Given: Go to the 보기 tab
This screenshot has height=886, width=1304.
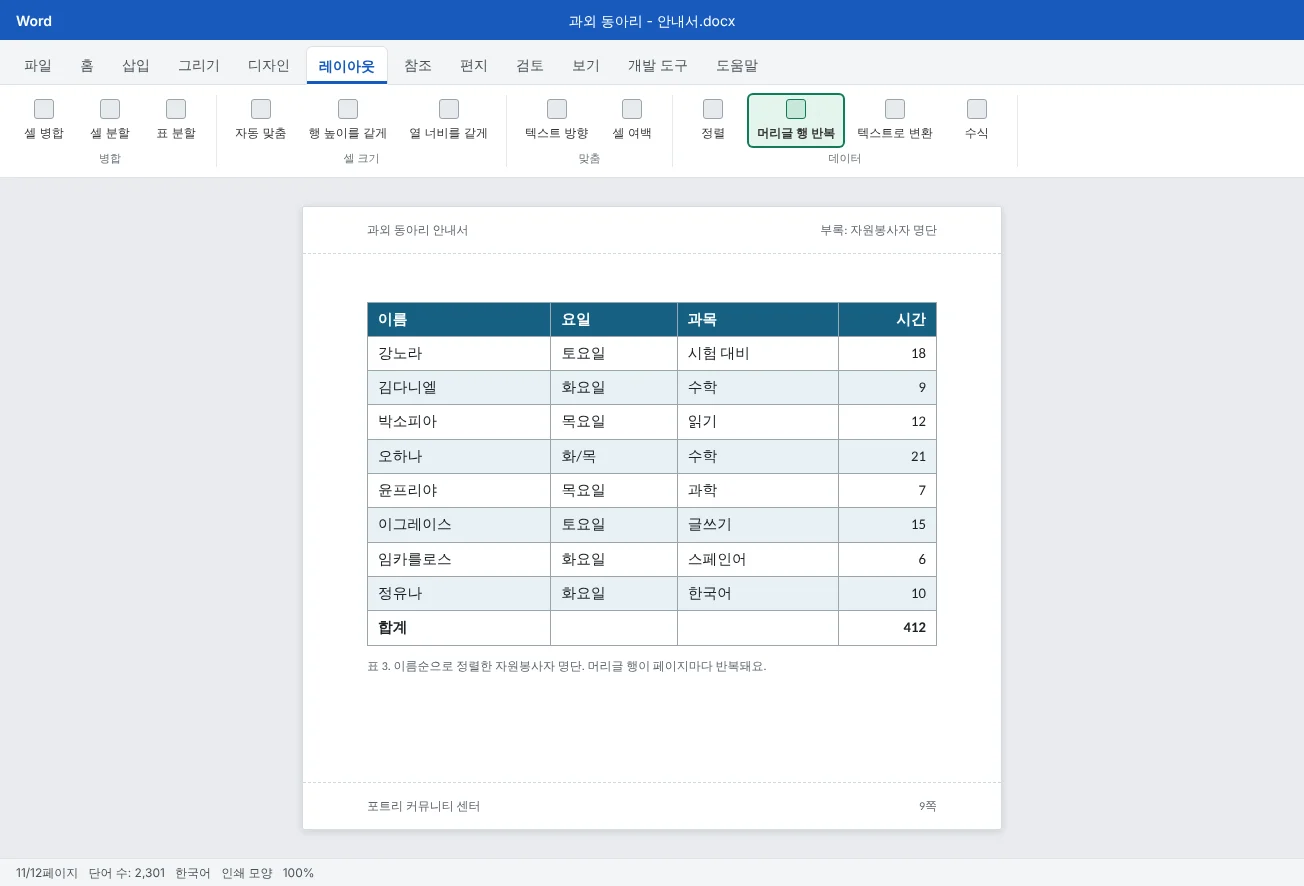Looking at the screenshot, I should 586,66.
